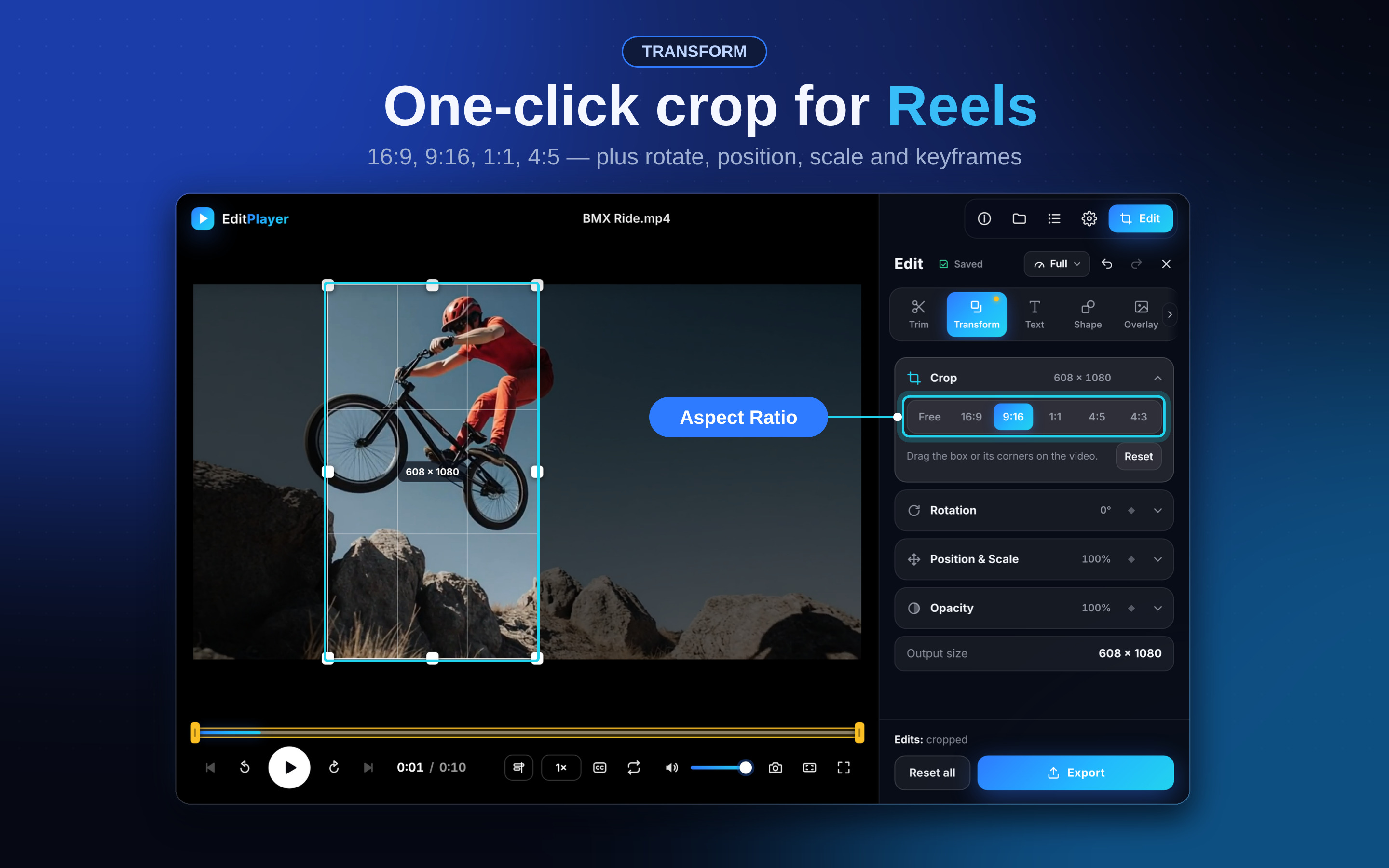Toggle the Edit mode button
Screen dimensions: 1389x868
(1141, 219)
